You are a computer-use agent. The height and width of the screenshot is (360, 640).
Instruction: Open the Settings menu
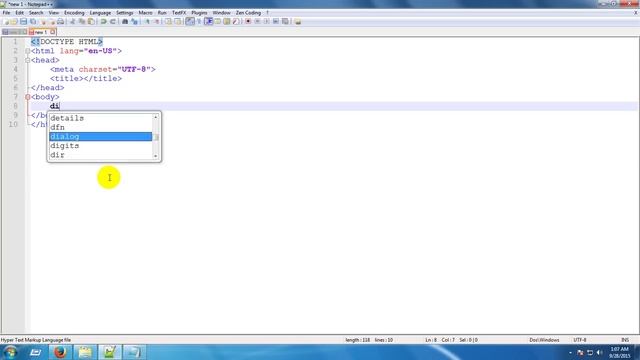pyautogui.click(x=124, y=13)
